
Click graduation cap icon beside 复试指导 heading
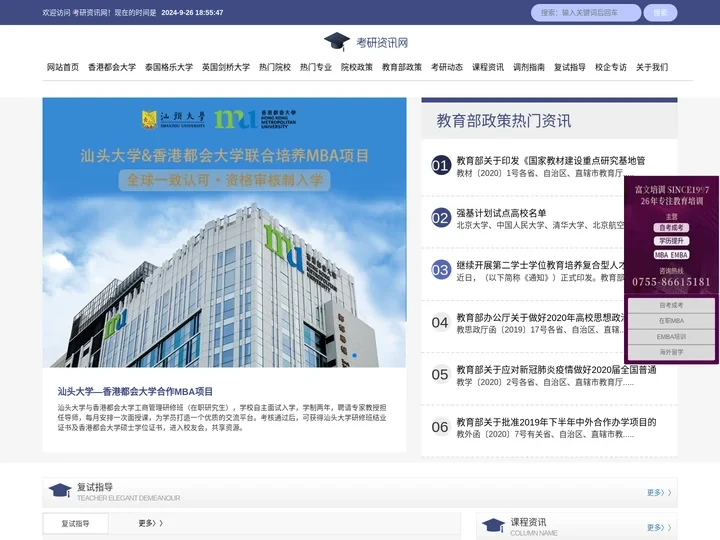point(60,491)
